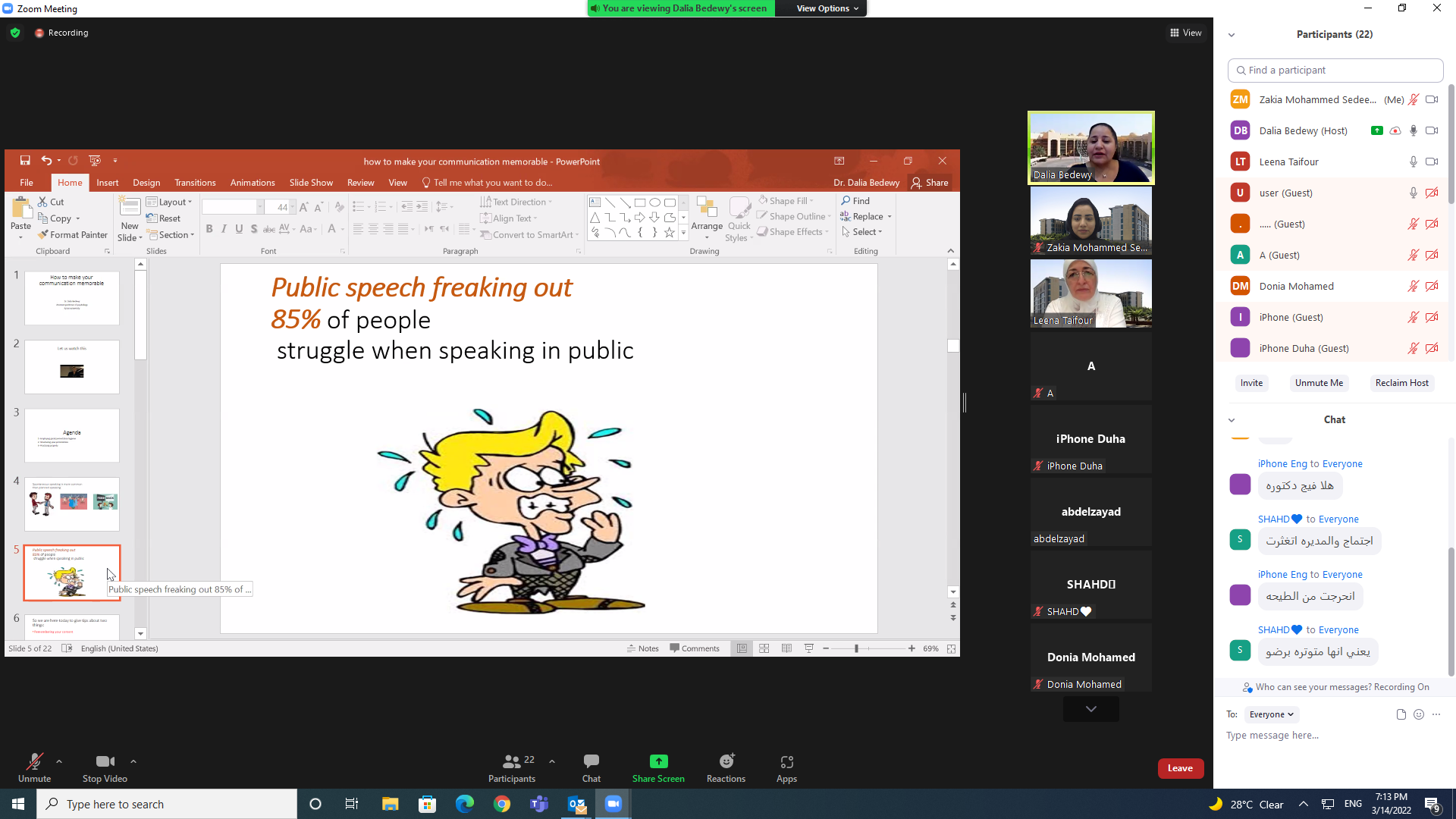Open Microsoft Teams from the taskbar

[539, 804]
